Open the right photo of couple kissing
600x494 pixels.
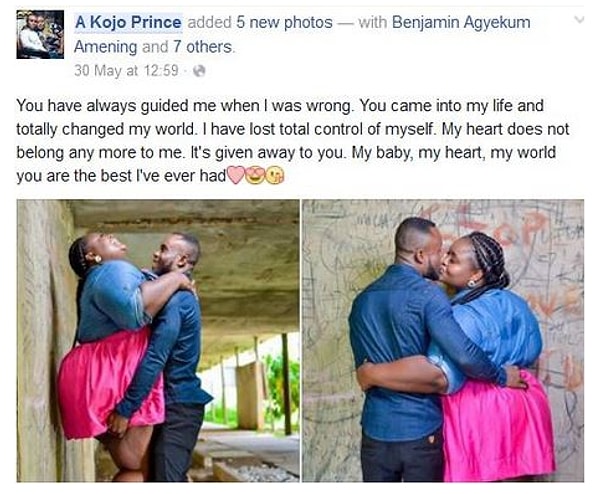pos(443,341)
